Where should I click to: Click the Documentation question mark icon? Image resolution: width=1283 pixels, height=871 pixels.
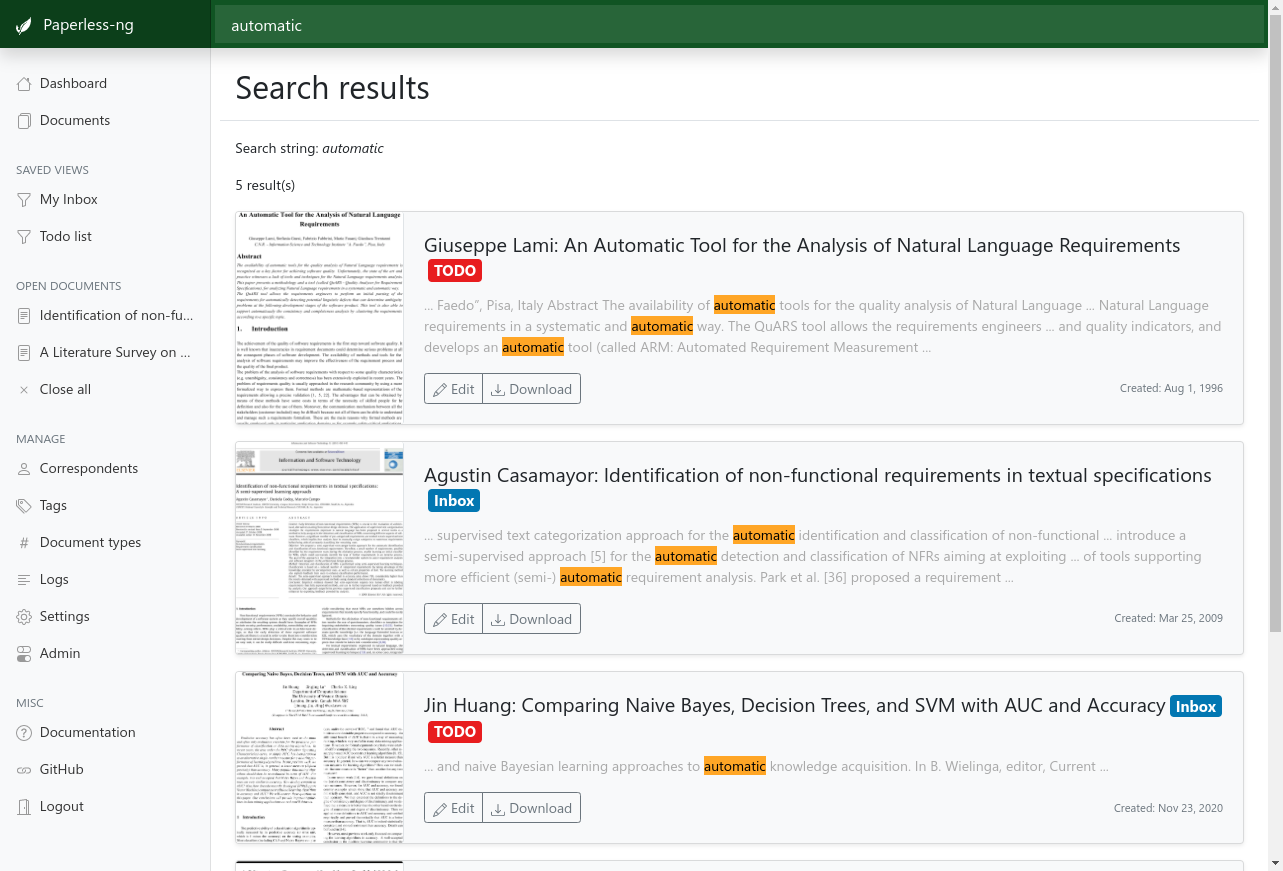point(24,733)
